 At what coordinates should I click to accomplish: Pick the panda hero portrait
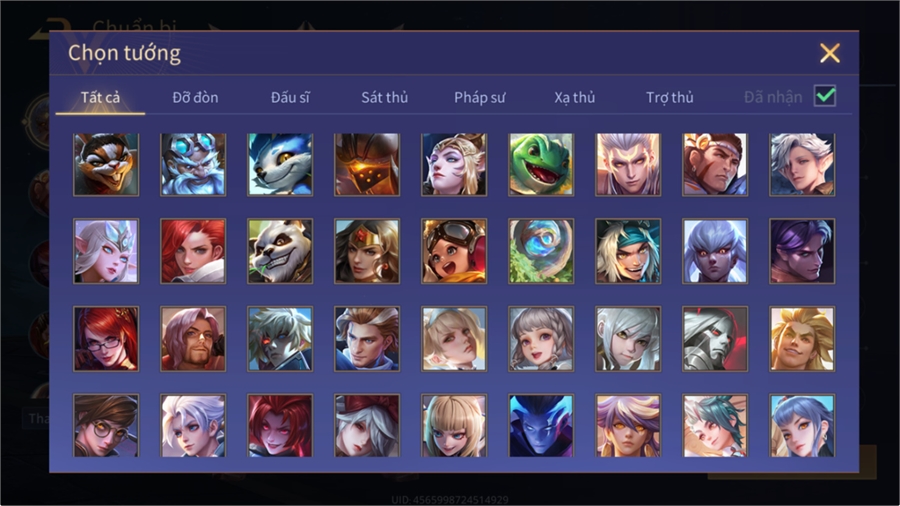(280, 251)
